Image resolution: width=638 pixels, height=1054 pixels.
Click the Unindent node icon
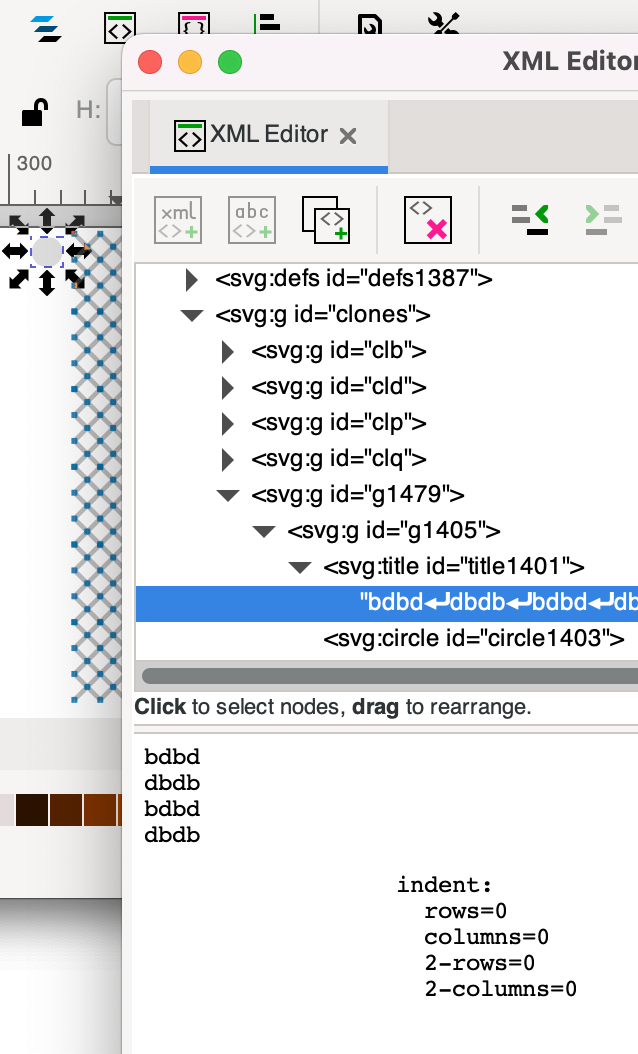[530, 219]
